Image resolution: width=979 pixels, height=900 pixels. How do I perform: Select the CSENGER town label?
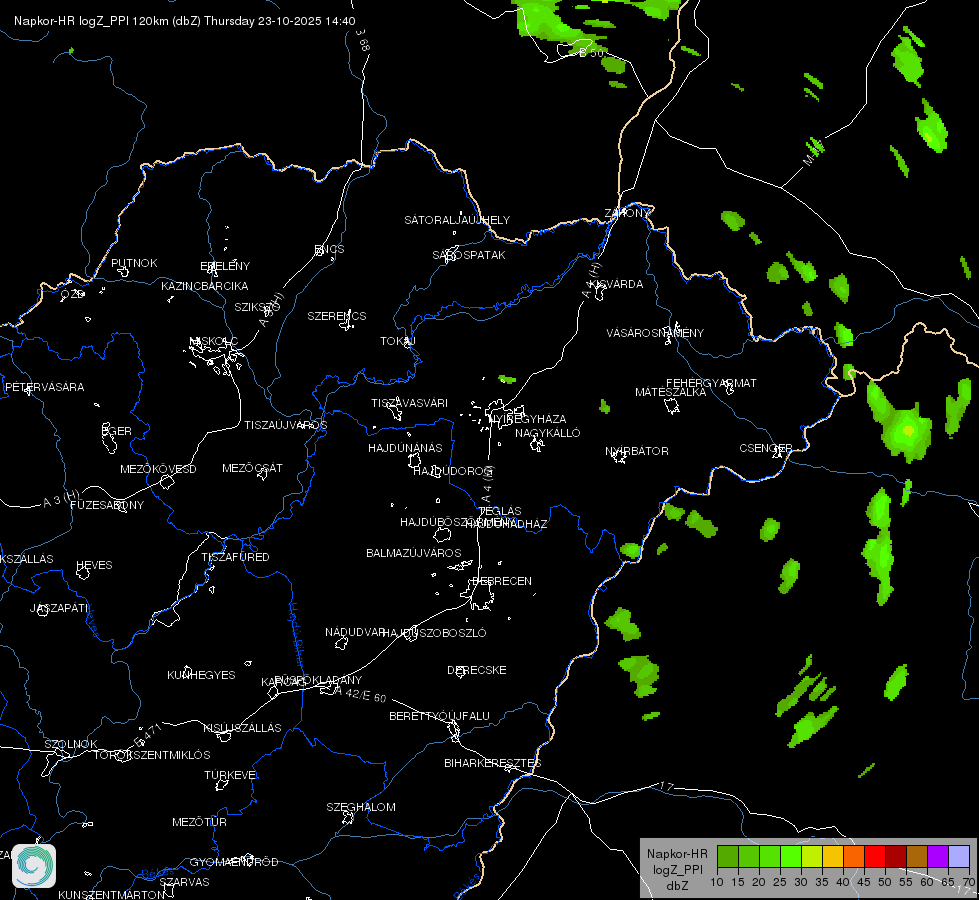[x=765, y=448]
